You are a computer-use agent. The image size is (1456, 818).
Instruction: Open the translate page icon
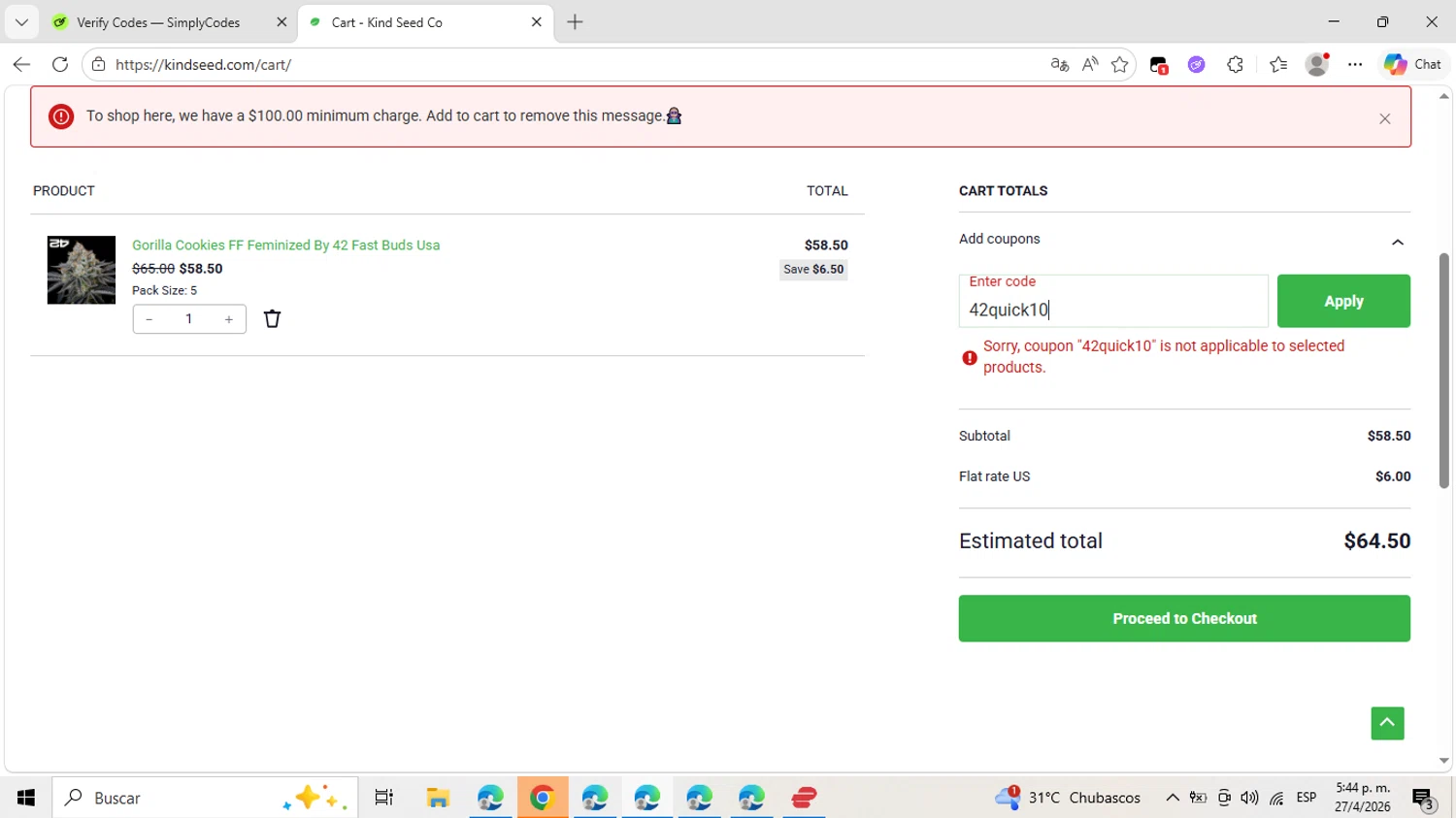click(1059, 65)
